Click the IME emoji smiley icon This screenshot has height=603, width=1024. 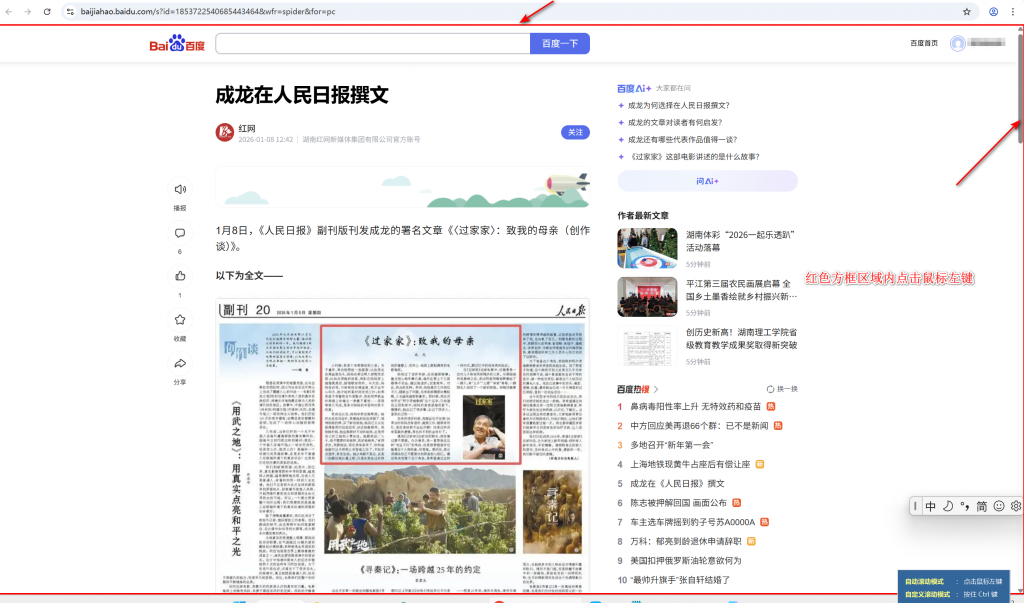click(x=998, y=506)
